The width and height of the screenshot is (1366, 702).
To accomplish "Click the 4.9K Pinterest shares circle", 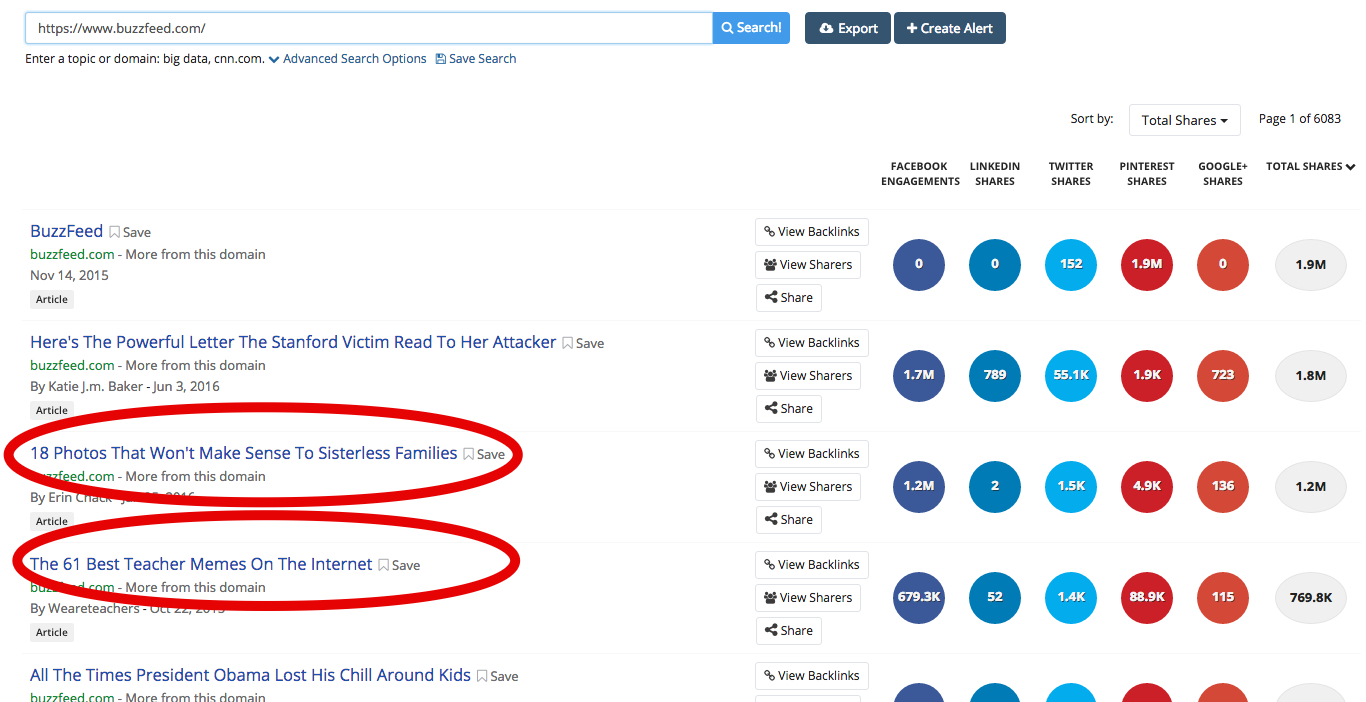I will [x=1147, y=487].
